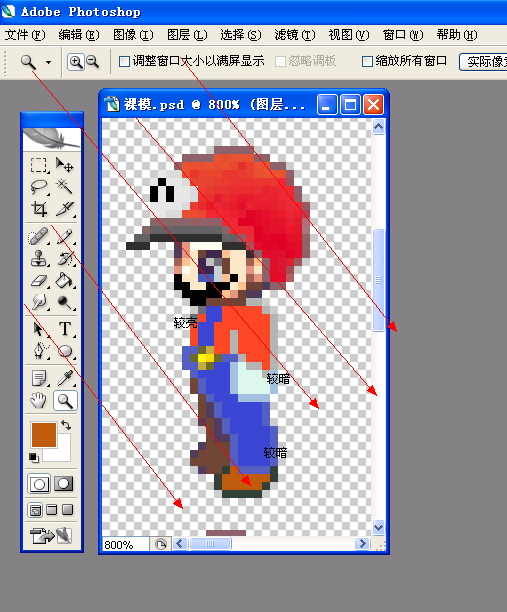This screenshot has width=507, height=612.
Task: Click the scroll down arrow
Action: (378, 528)
